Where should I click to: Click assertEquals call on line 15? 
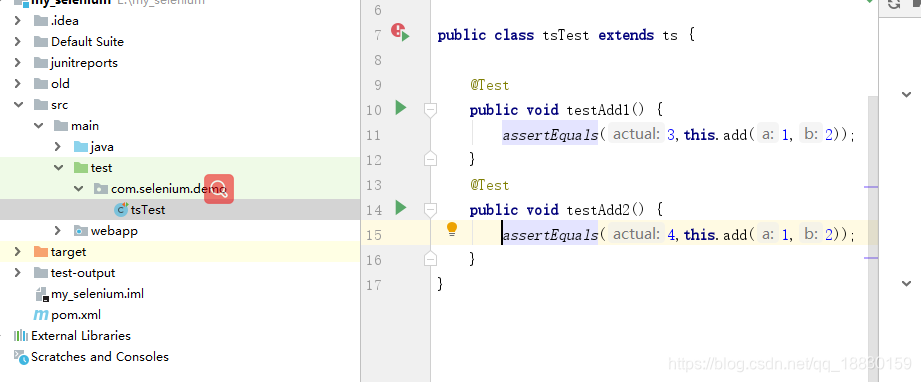click(x=550, y=235)
